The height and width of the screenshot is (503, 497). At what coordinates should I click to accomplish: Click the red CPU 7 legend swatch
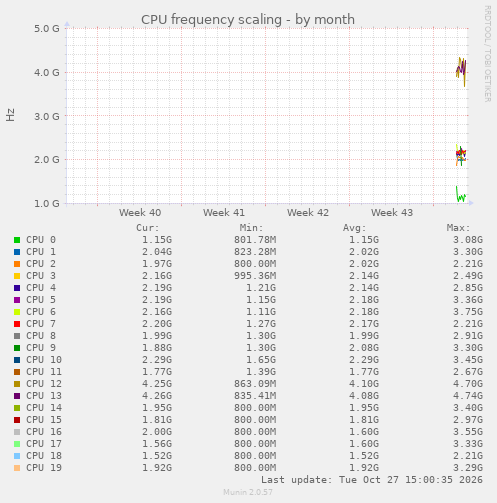pos(17,324)
